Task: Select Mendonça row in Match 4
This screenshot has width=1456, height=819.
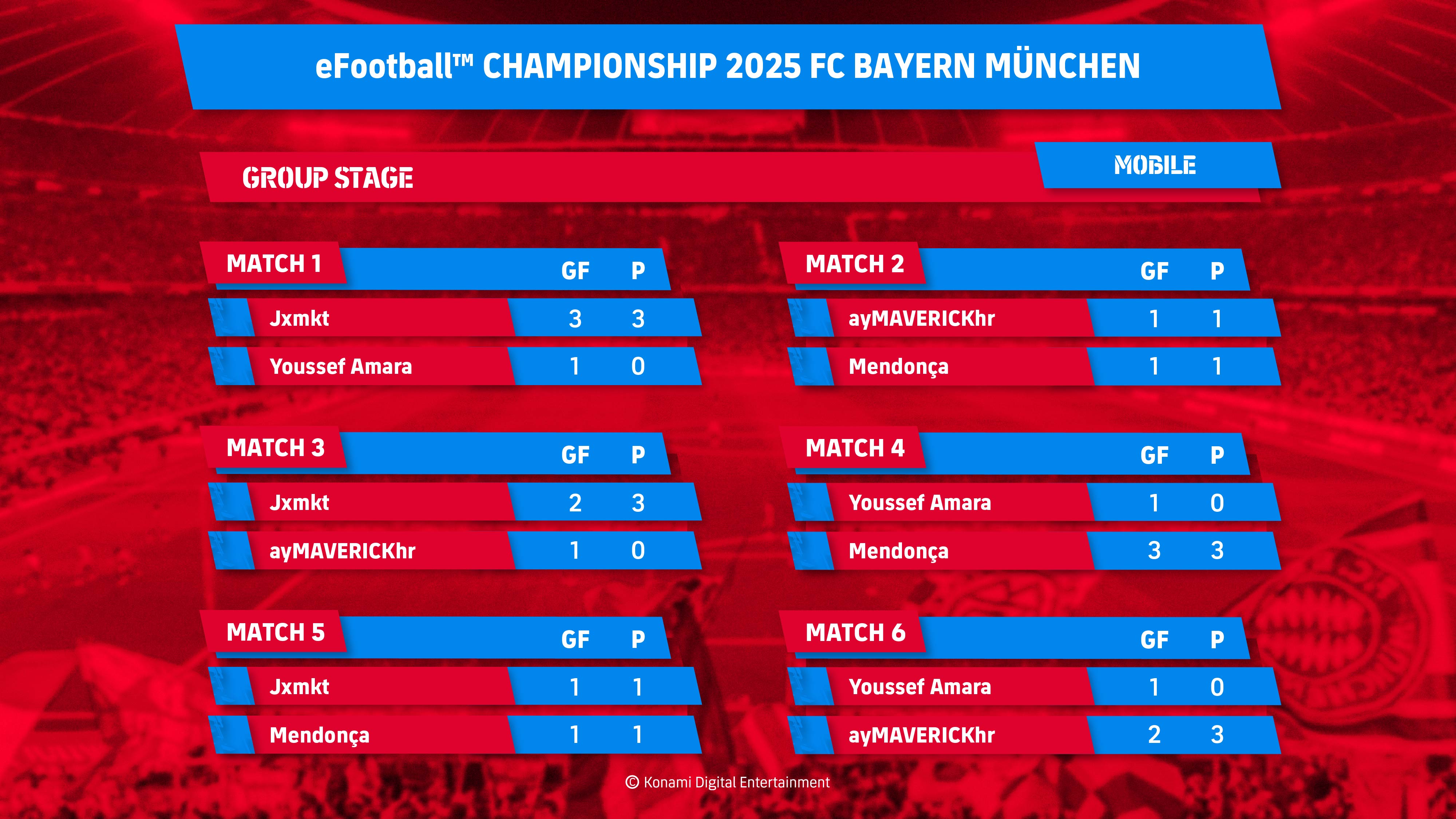Action: pyautogui.click(x=1034, y=550)
